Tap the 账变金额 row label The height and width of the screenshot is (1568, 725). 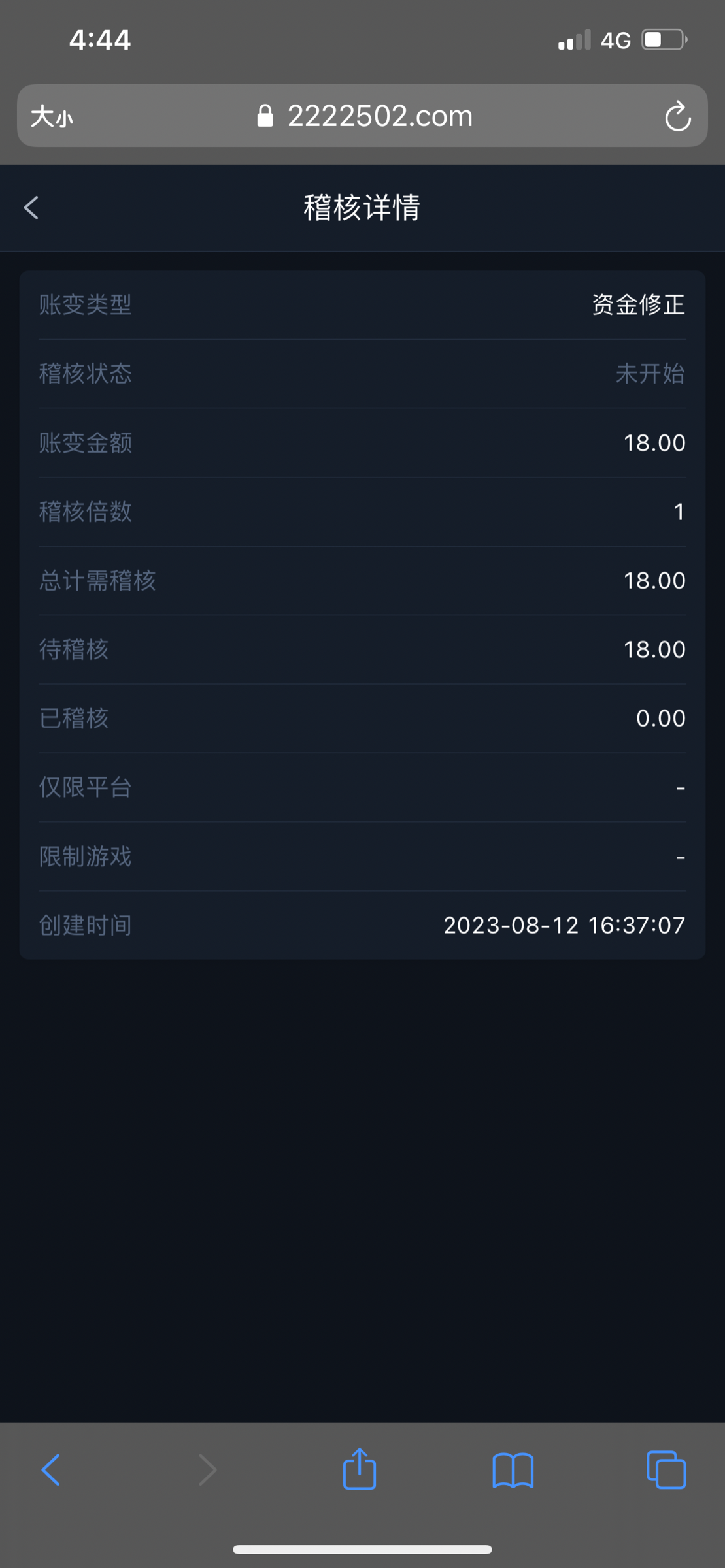pos(86,443)
